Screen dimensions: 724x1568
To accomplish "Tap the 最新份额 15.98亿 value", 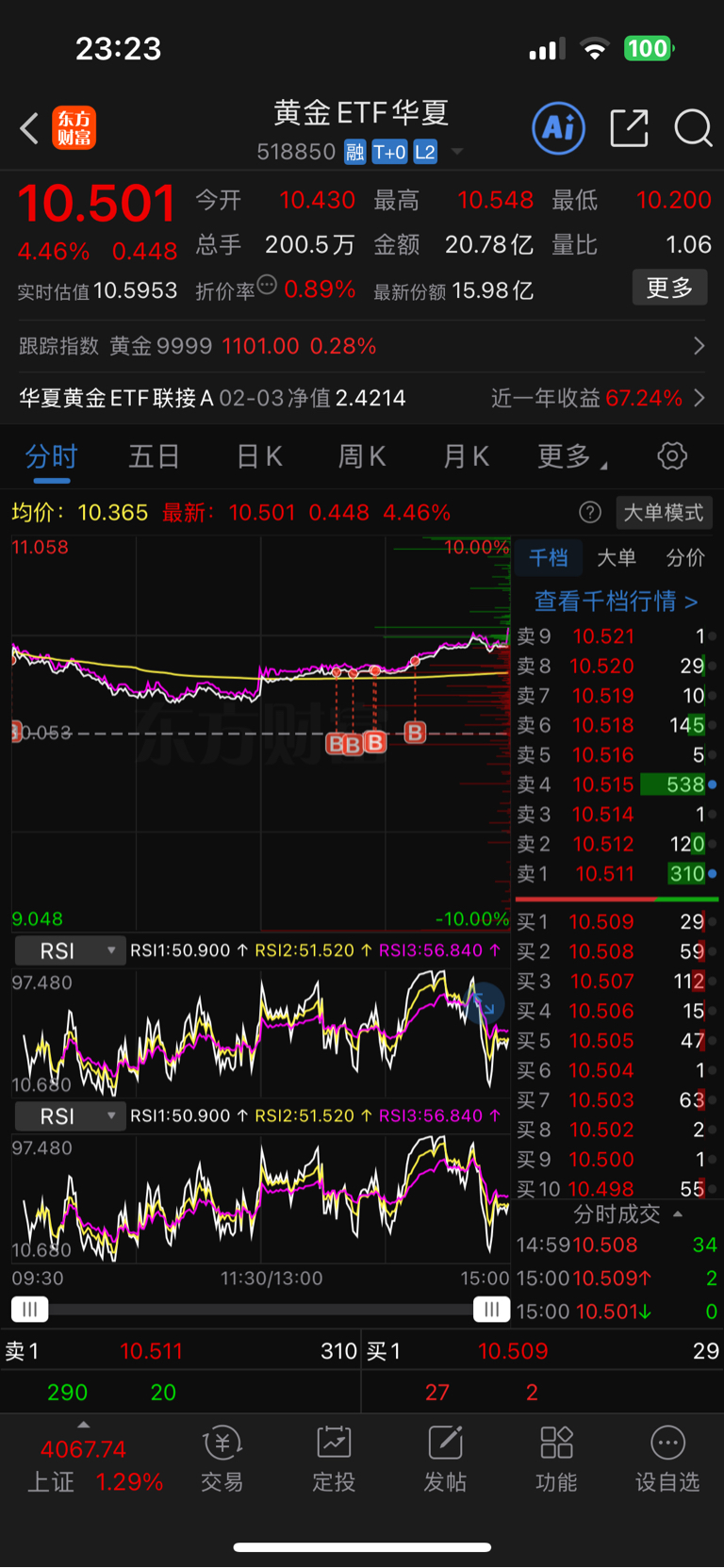I will point(453,290).
